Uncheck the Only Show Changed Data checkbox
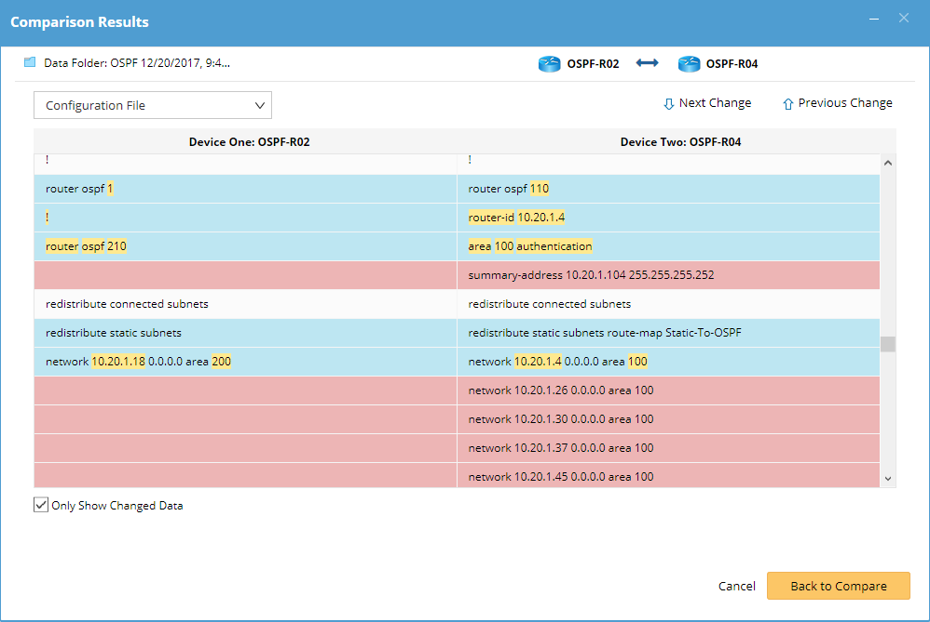The height and width of the screenshot is (622, 930). tap(41, 505)
